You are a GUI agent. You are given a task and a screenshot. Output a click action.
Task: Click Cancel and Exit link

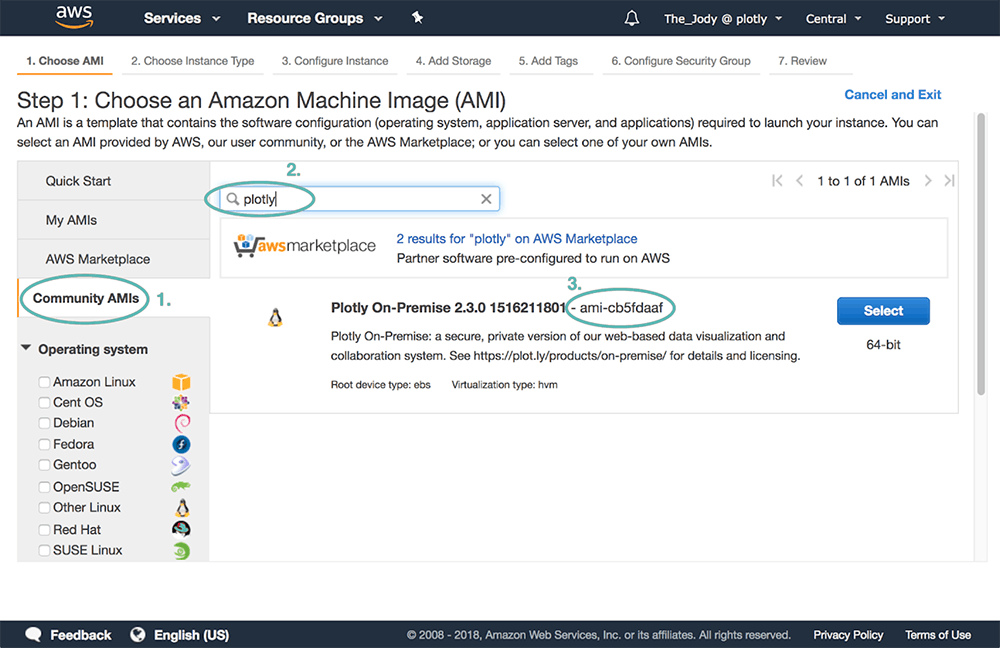[892, 95]
